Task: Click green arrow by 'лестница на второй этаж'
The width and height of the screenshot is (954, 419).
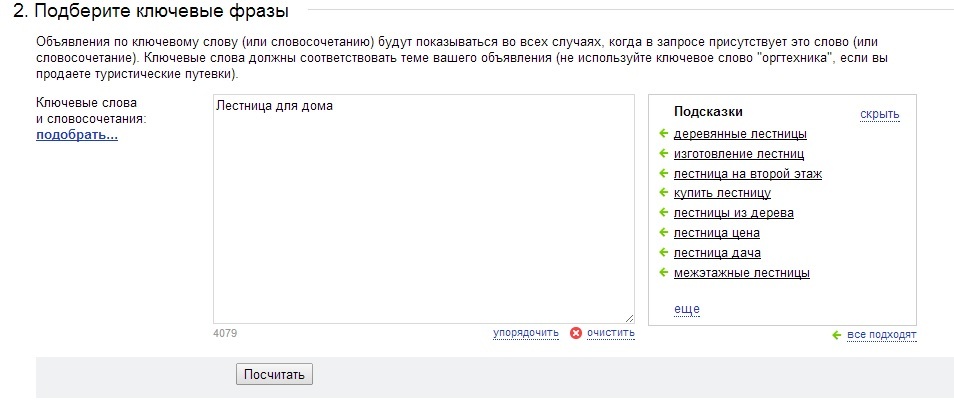Action: 664,173
